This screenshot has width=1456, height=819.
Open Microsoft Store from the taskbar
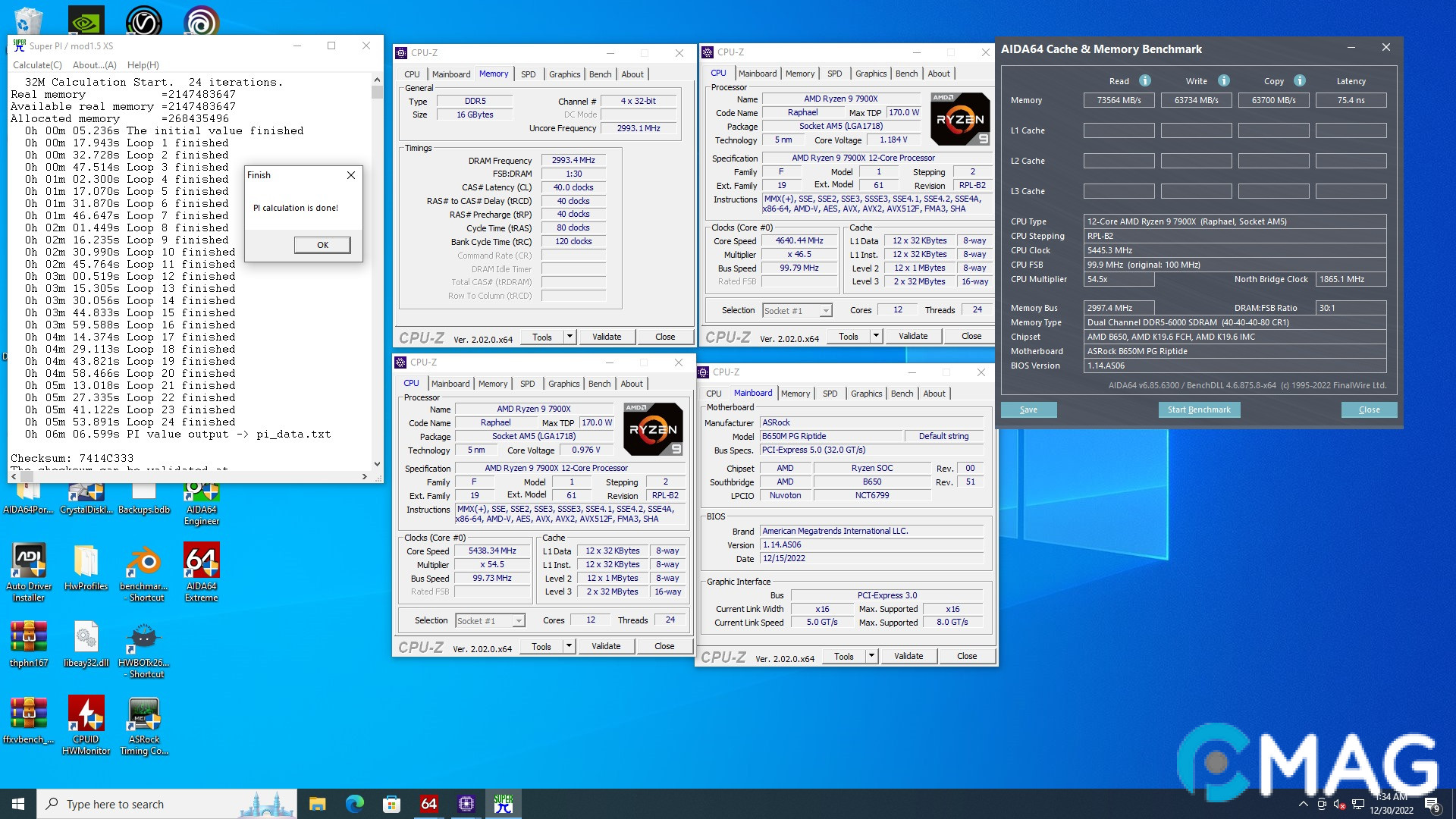click(391, 803)
